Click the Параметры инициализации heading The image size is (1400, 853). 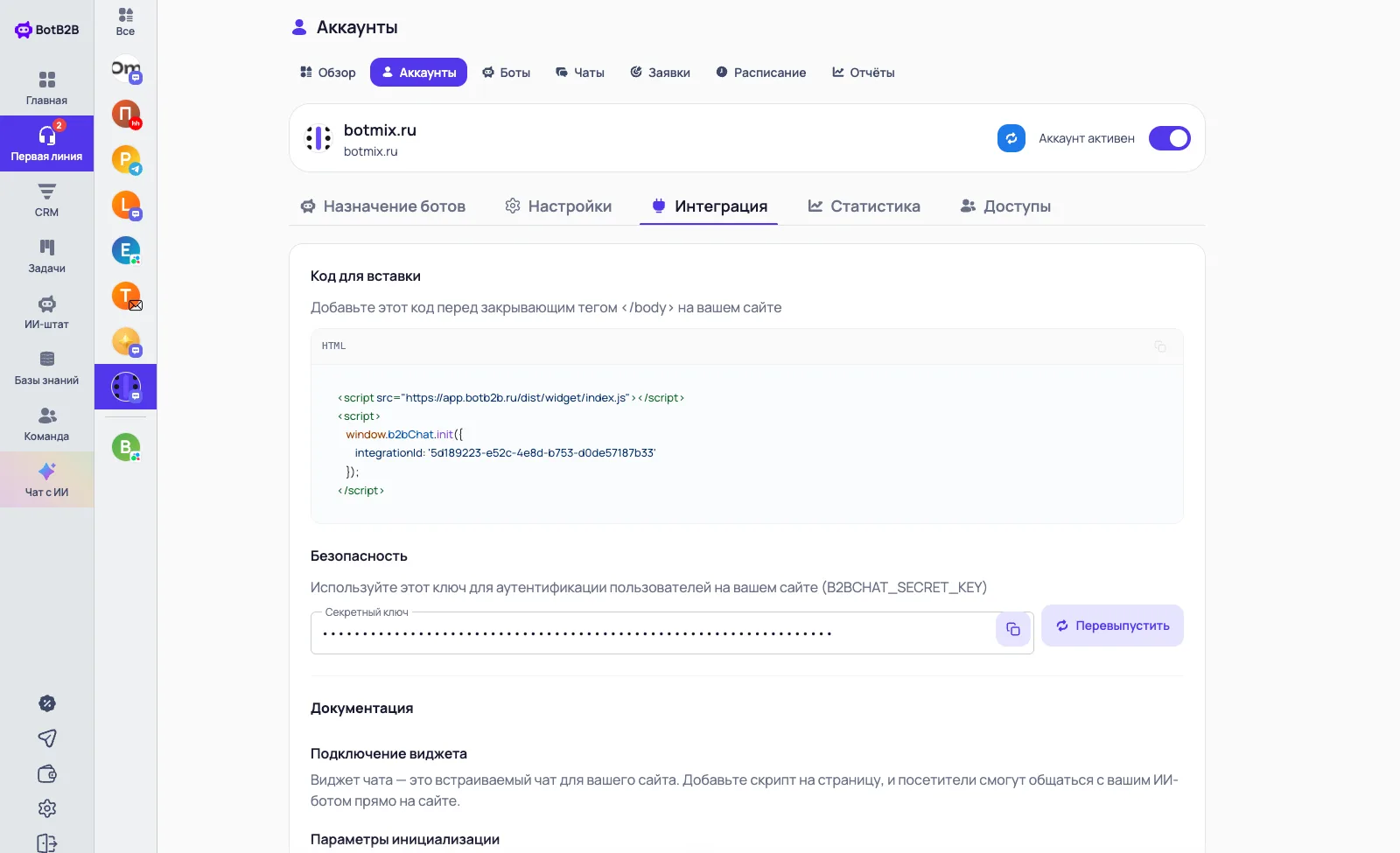(x=405, y=840)
